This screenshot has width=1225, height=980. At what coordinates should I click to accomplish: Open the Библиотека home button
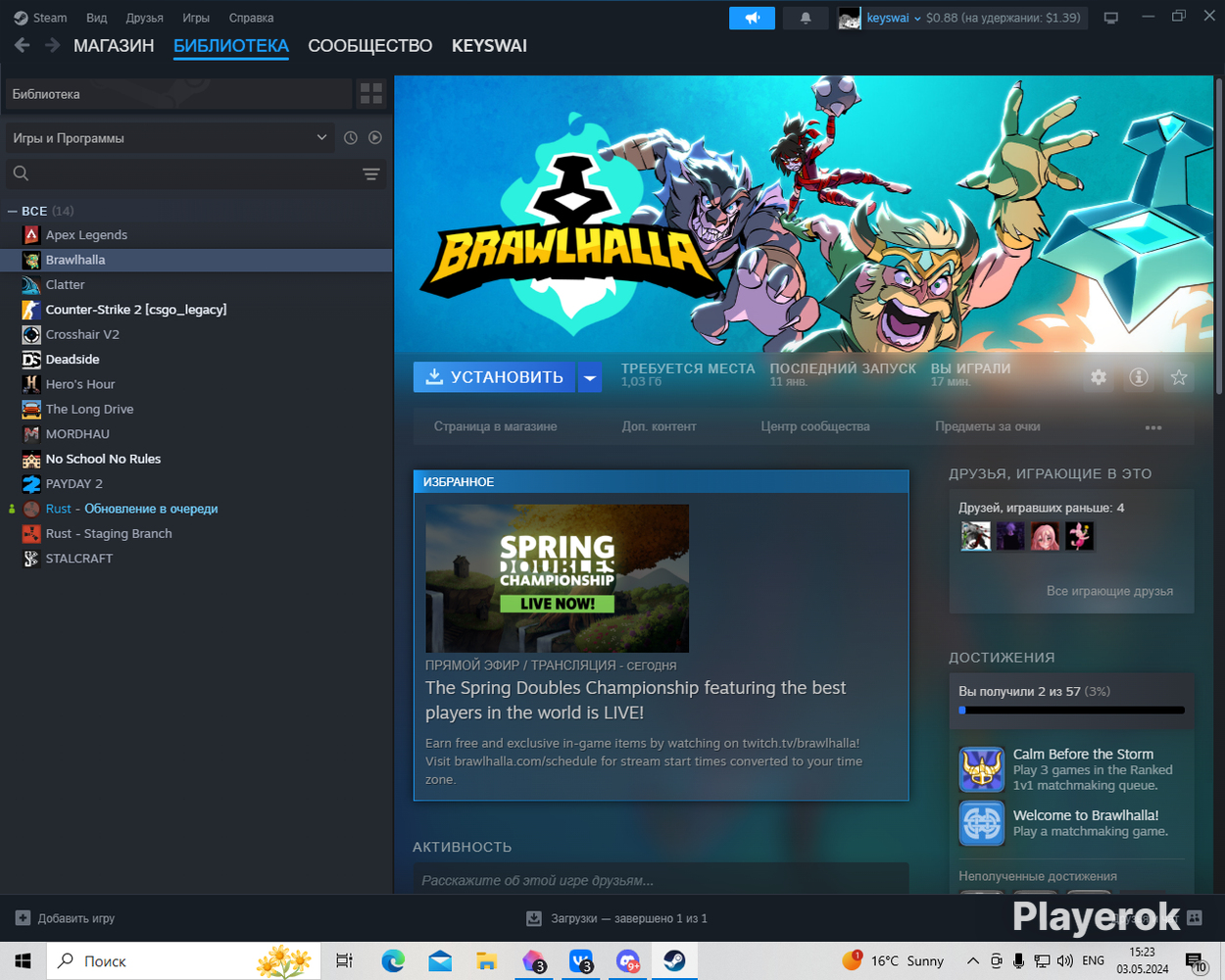click(178, 94)
